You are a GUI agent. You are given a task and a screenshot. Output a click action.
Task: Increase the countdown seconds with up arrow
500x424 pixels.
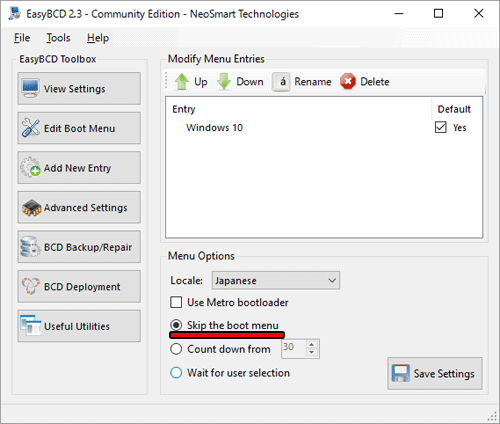pyautogui.click(x=312, y=345)
